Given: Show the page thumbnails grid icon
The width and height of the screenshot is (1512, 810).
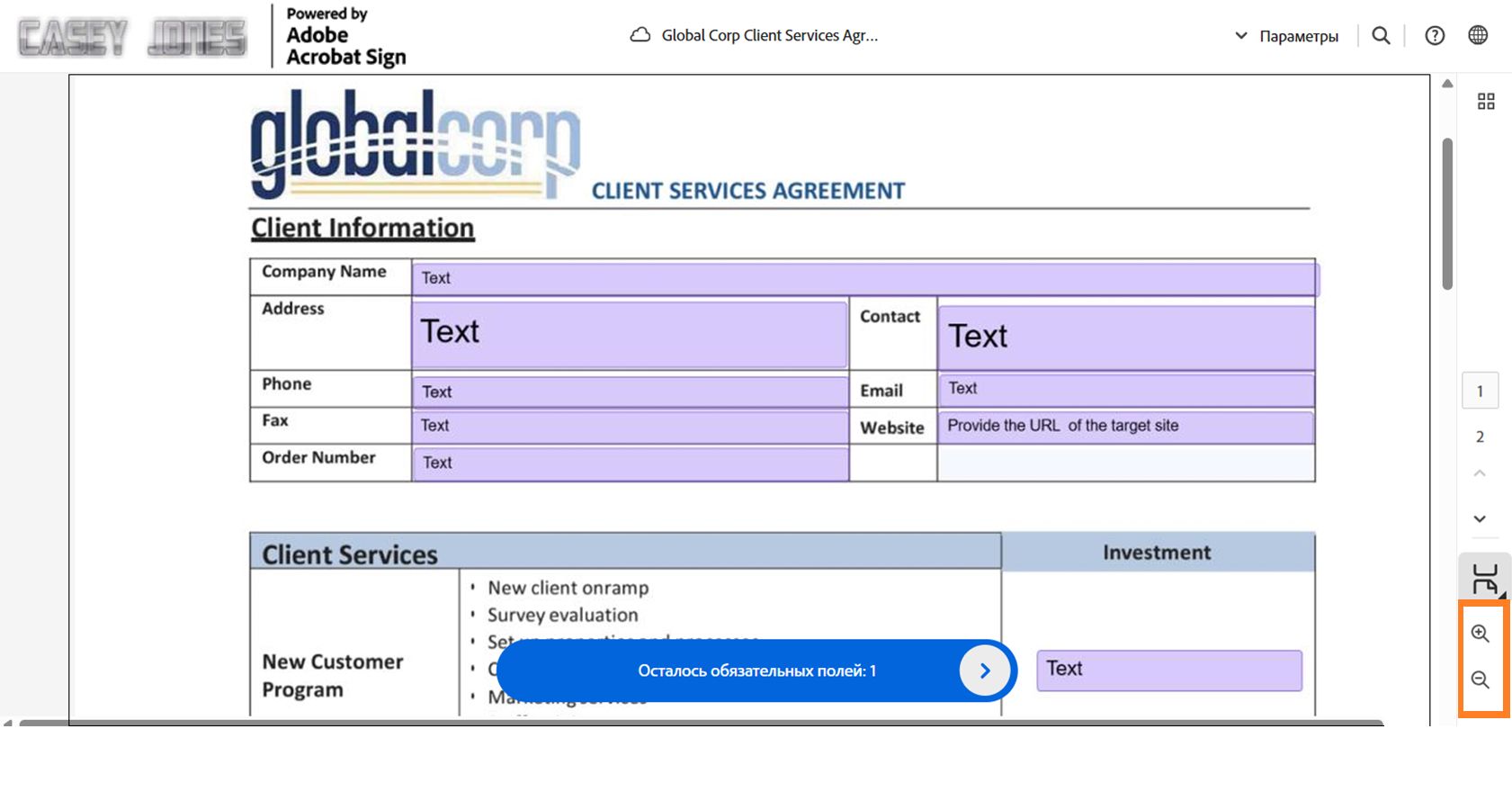Looking at the screenshot, I should coord(1486,101).
